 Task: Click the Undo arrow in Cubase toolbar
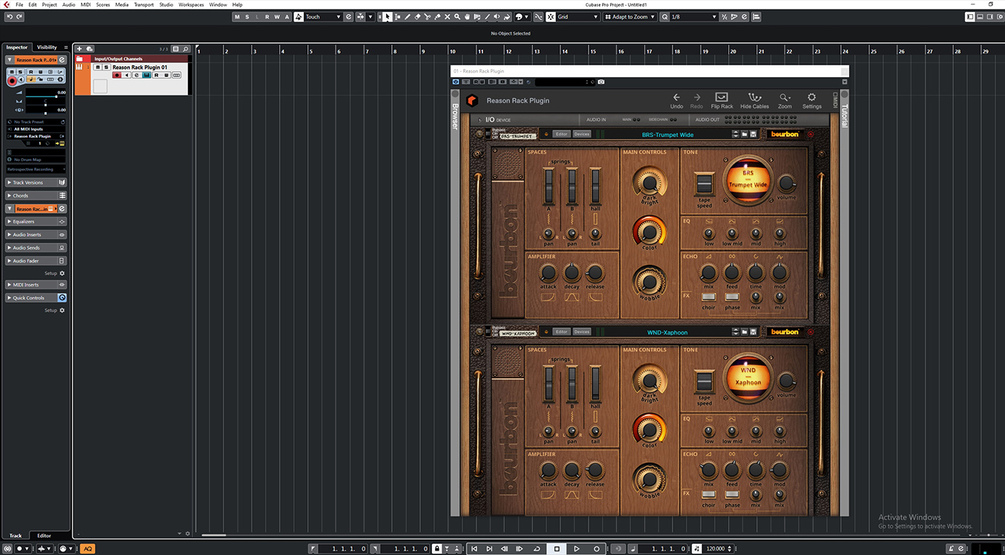pyautogui.click(x=9, y=17)
